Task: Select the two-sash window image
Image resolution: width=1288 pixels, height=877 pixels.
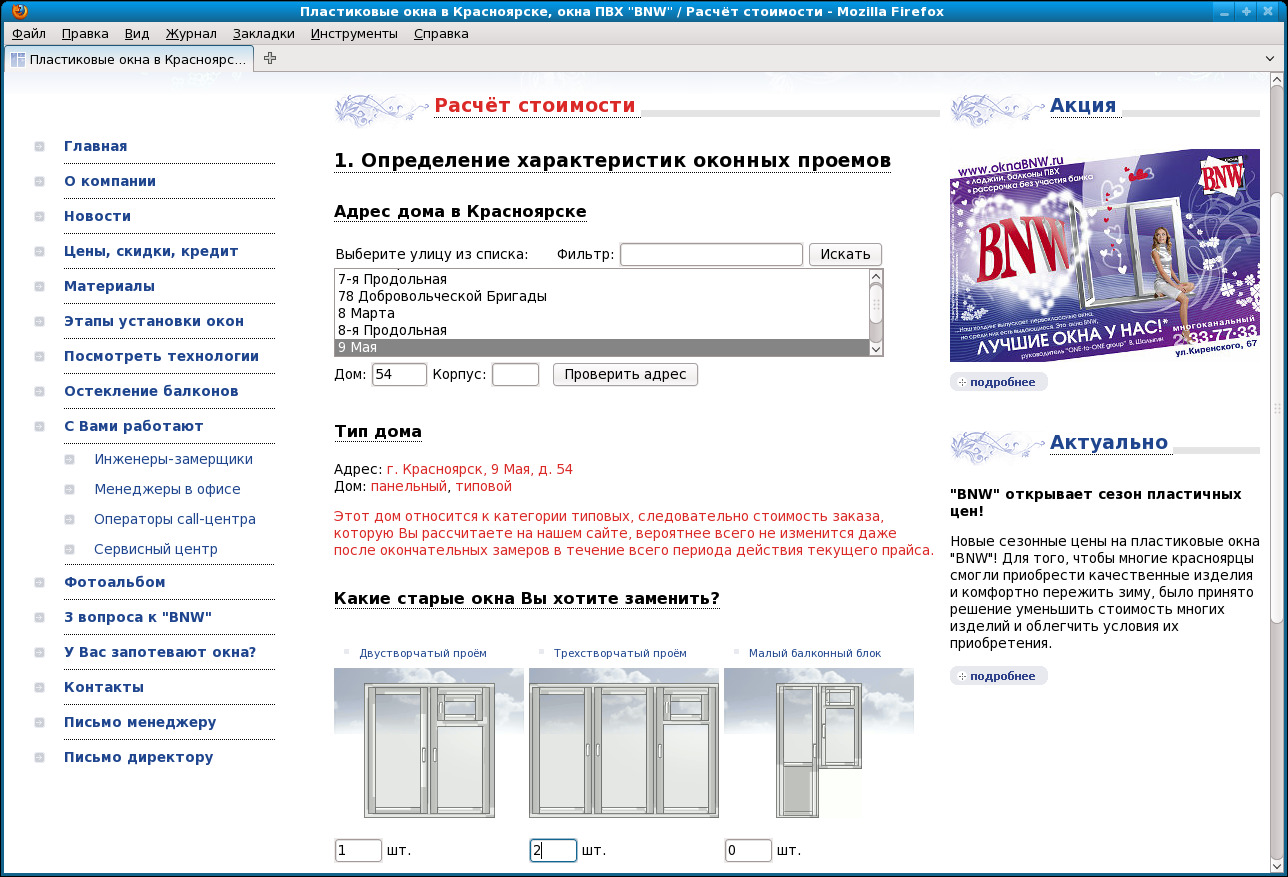Action: (x=428, y=743)
